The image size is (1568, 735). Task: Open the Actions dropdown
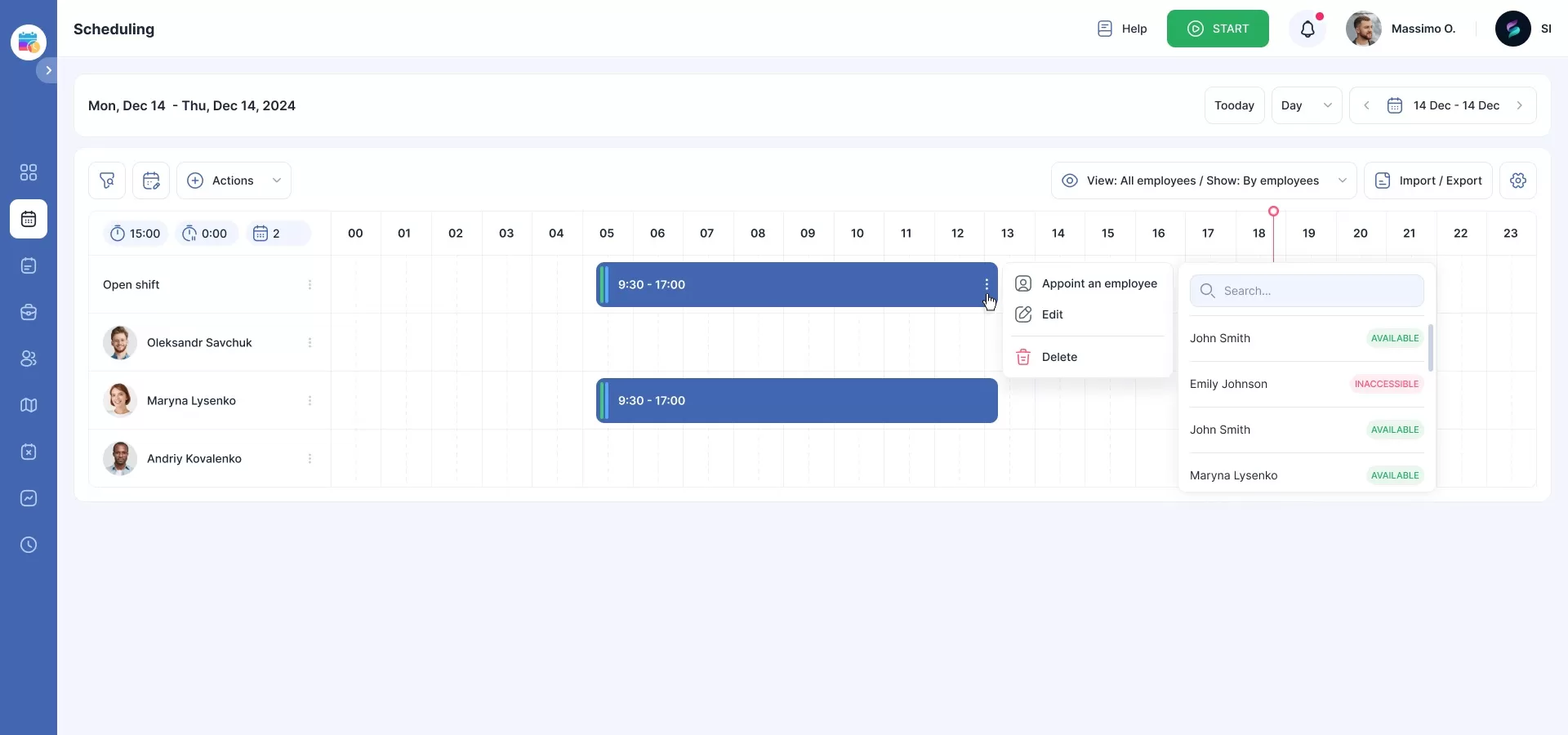tap(234, 180)
